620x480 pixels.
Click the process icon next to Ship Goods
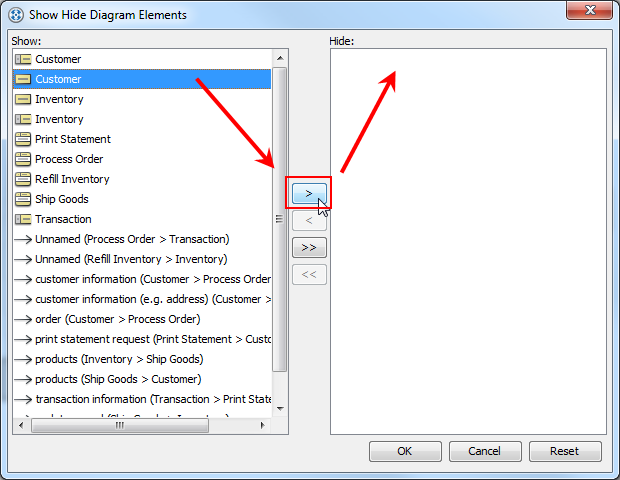click(23, 199)
